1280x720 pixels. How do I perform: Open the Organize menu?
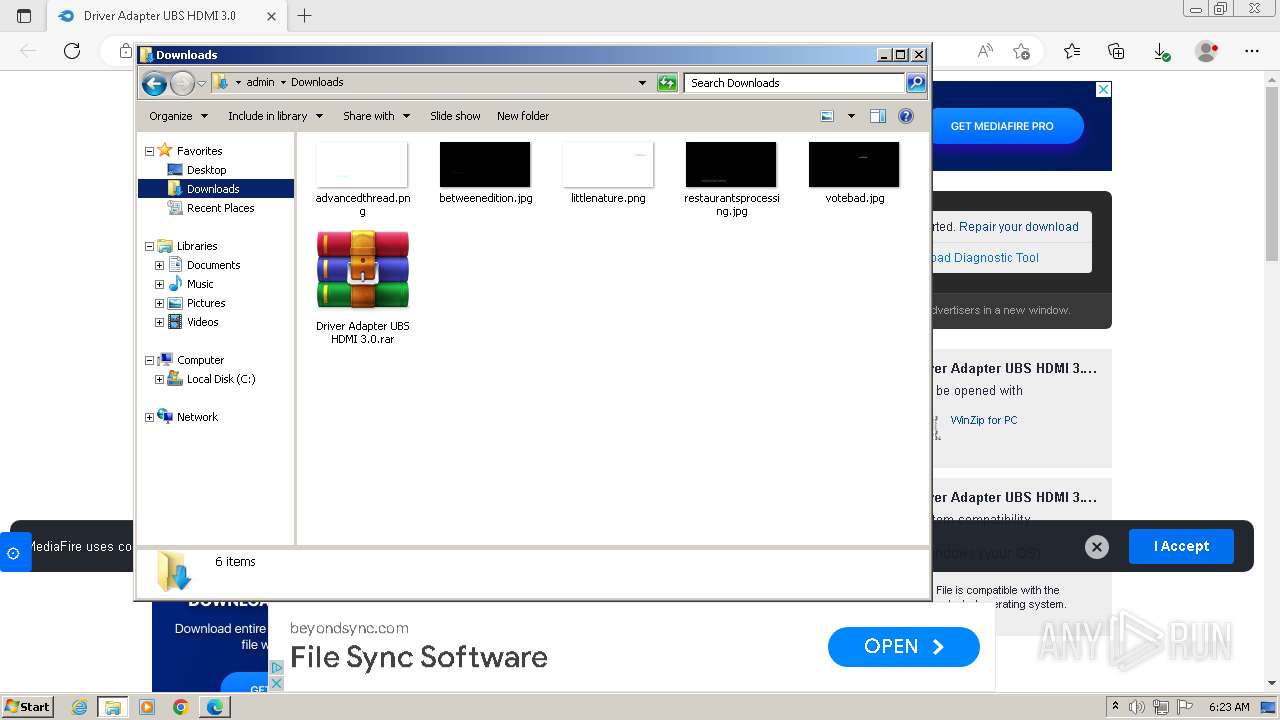tap(179, 116)
